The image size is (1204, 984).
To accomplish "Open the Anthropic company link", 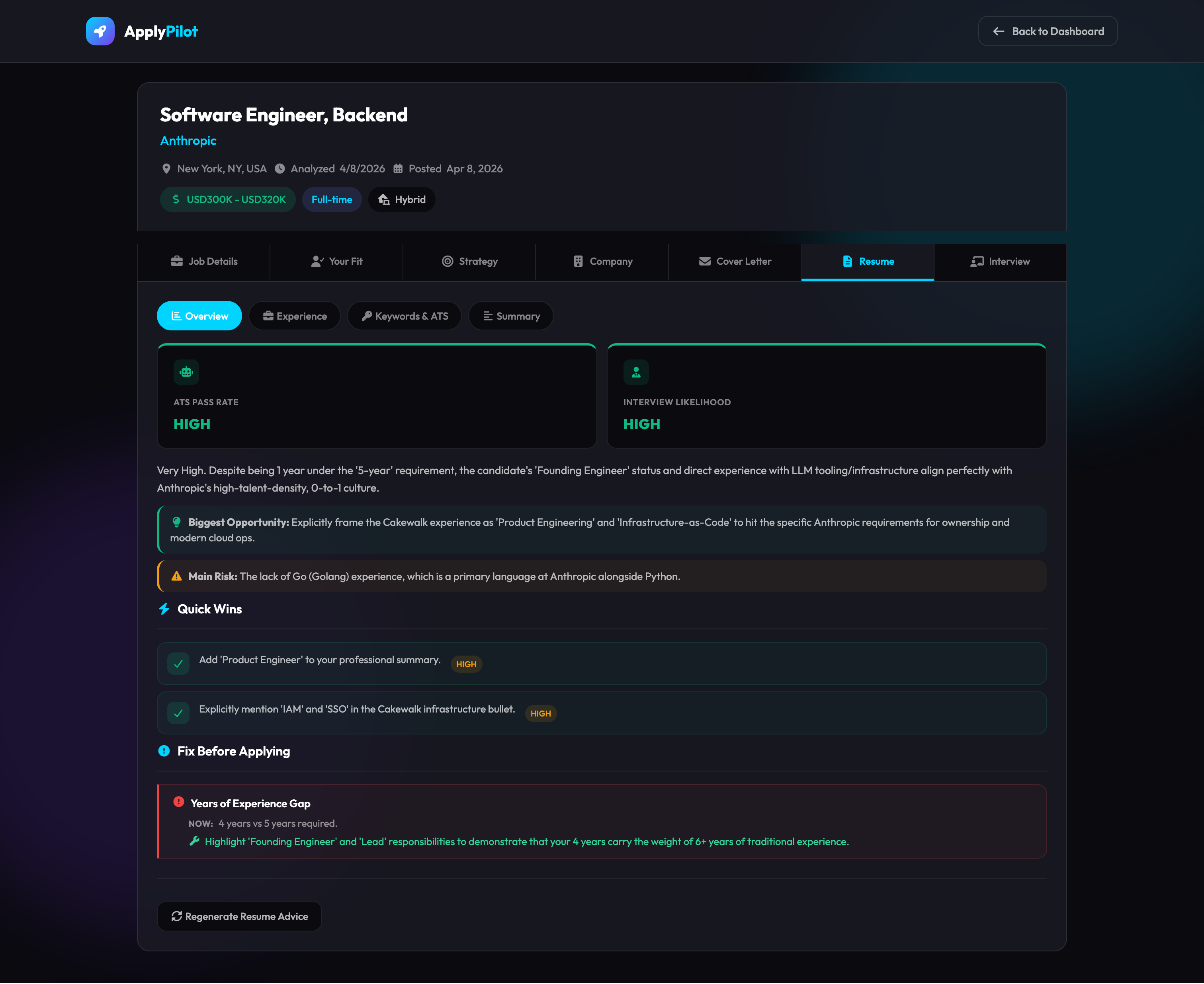I will (x=188, y=141).
